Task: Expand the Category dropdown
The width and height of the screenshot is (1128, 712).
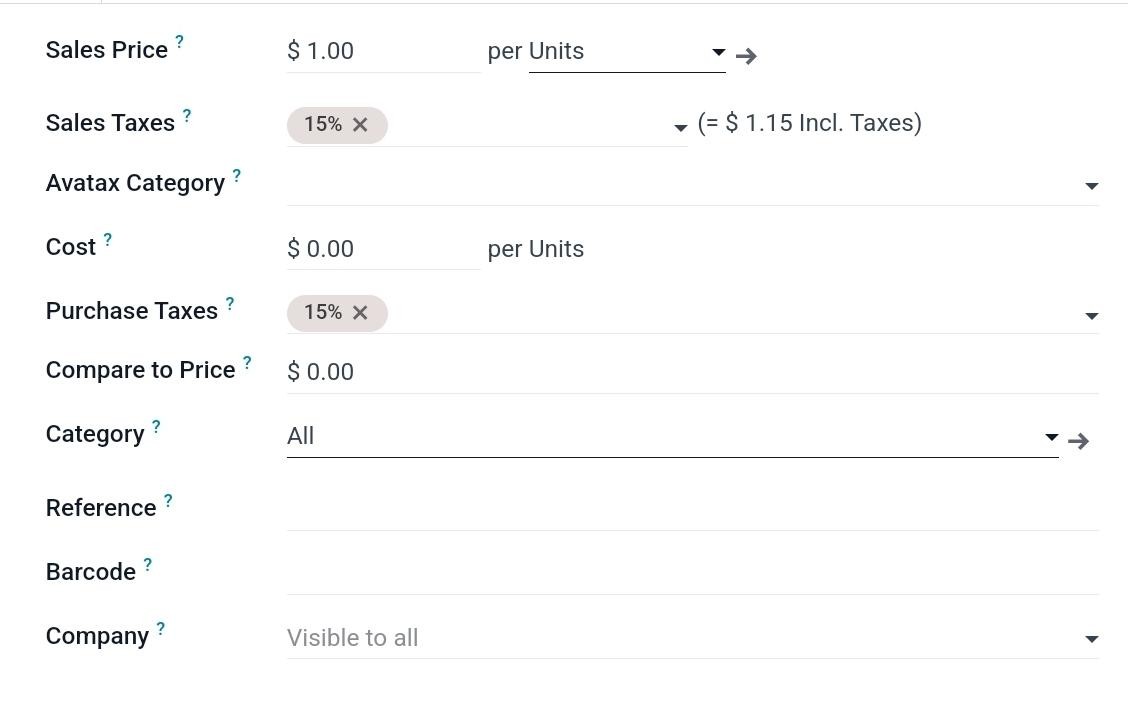Action: point(1051,437)
